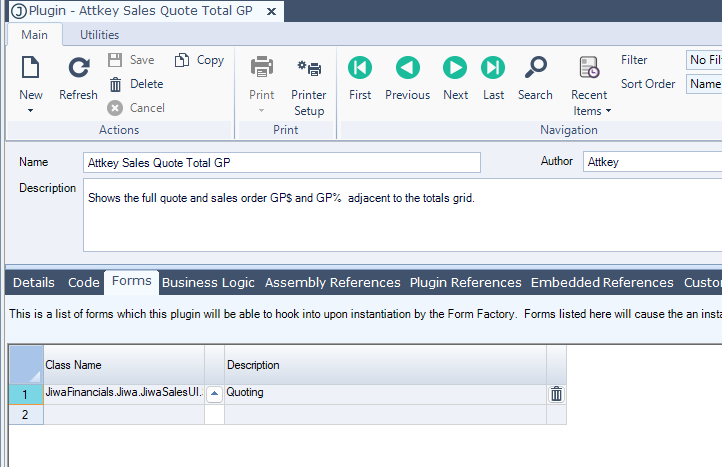Open the Embedded References tab

[602, 282]
